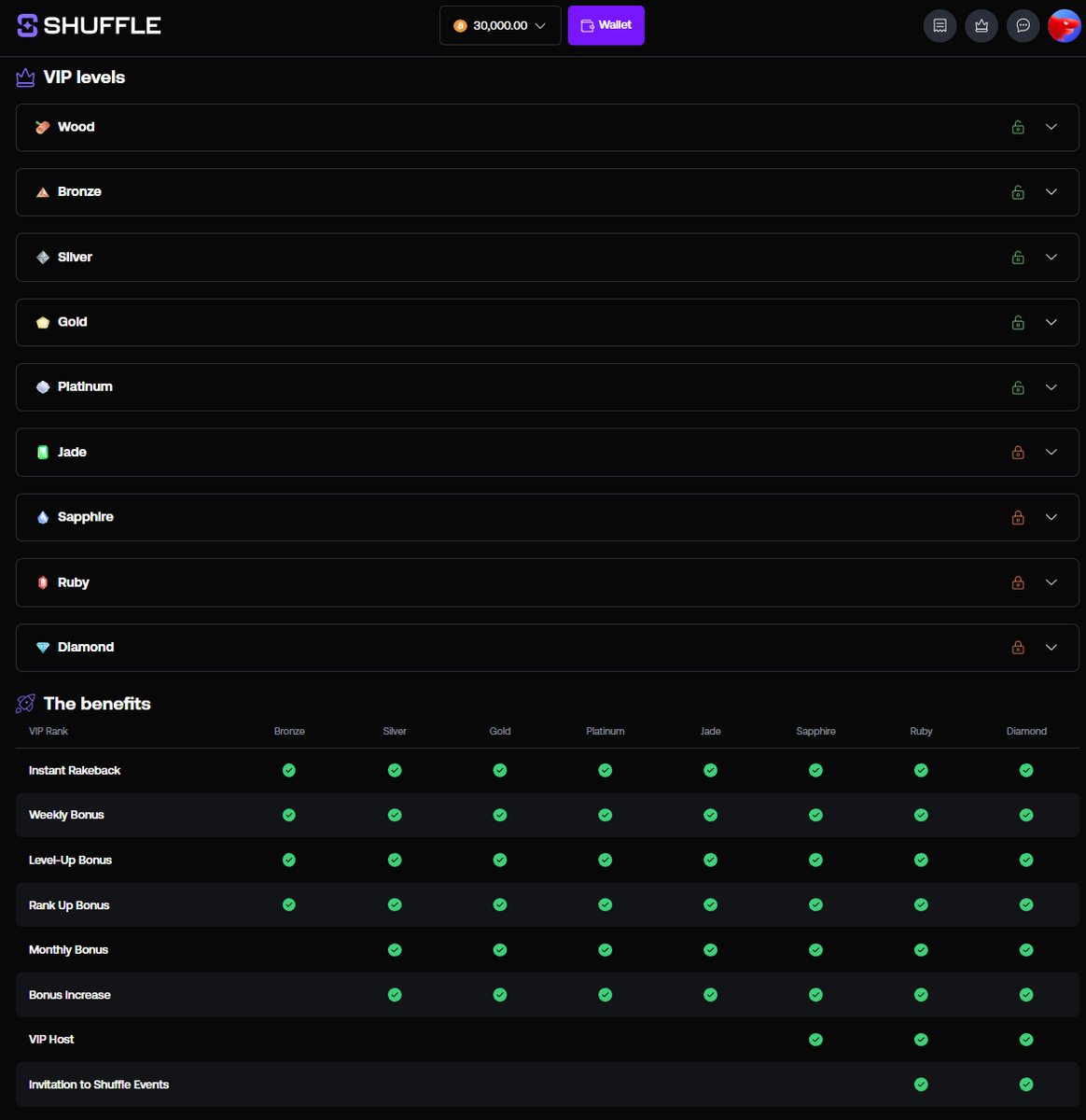1086x1120 pixels.
Task: Expand the Bronze level chevron
Action: point(1051,192)
